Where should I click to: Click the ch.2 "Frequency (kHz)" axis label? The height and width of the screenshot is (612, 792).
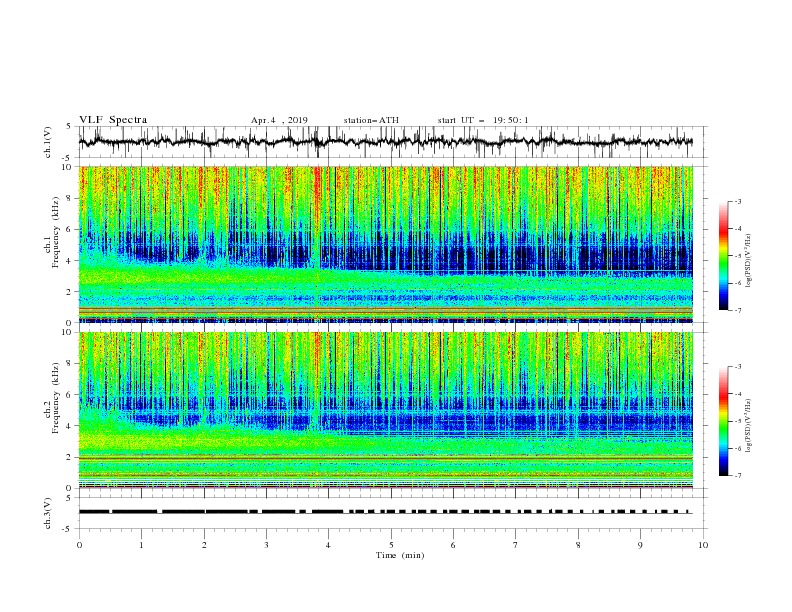coord(56,398)
